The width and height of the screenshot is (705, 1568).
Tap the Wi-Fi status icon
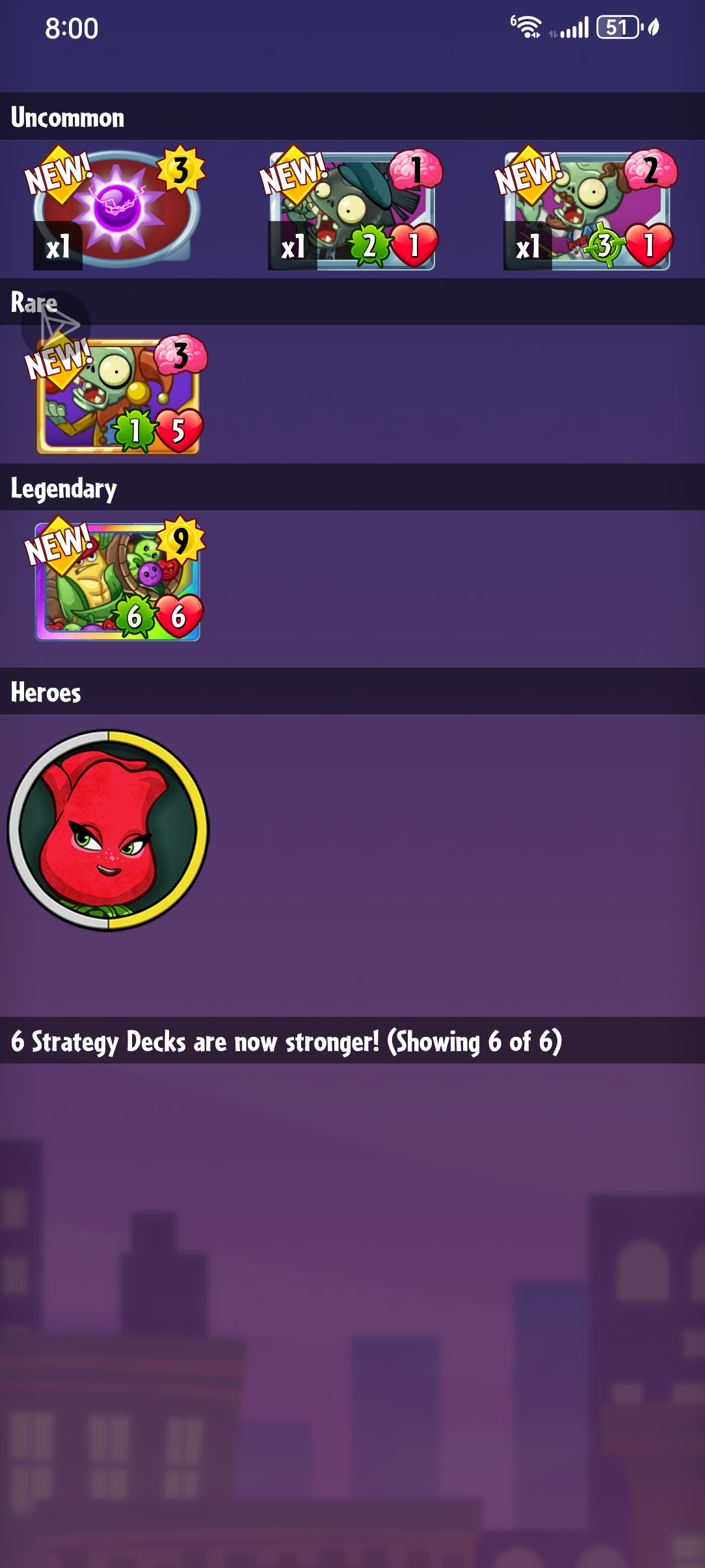point(527,27)
